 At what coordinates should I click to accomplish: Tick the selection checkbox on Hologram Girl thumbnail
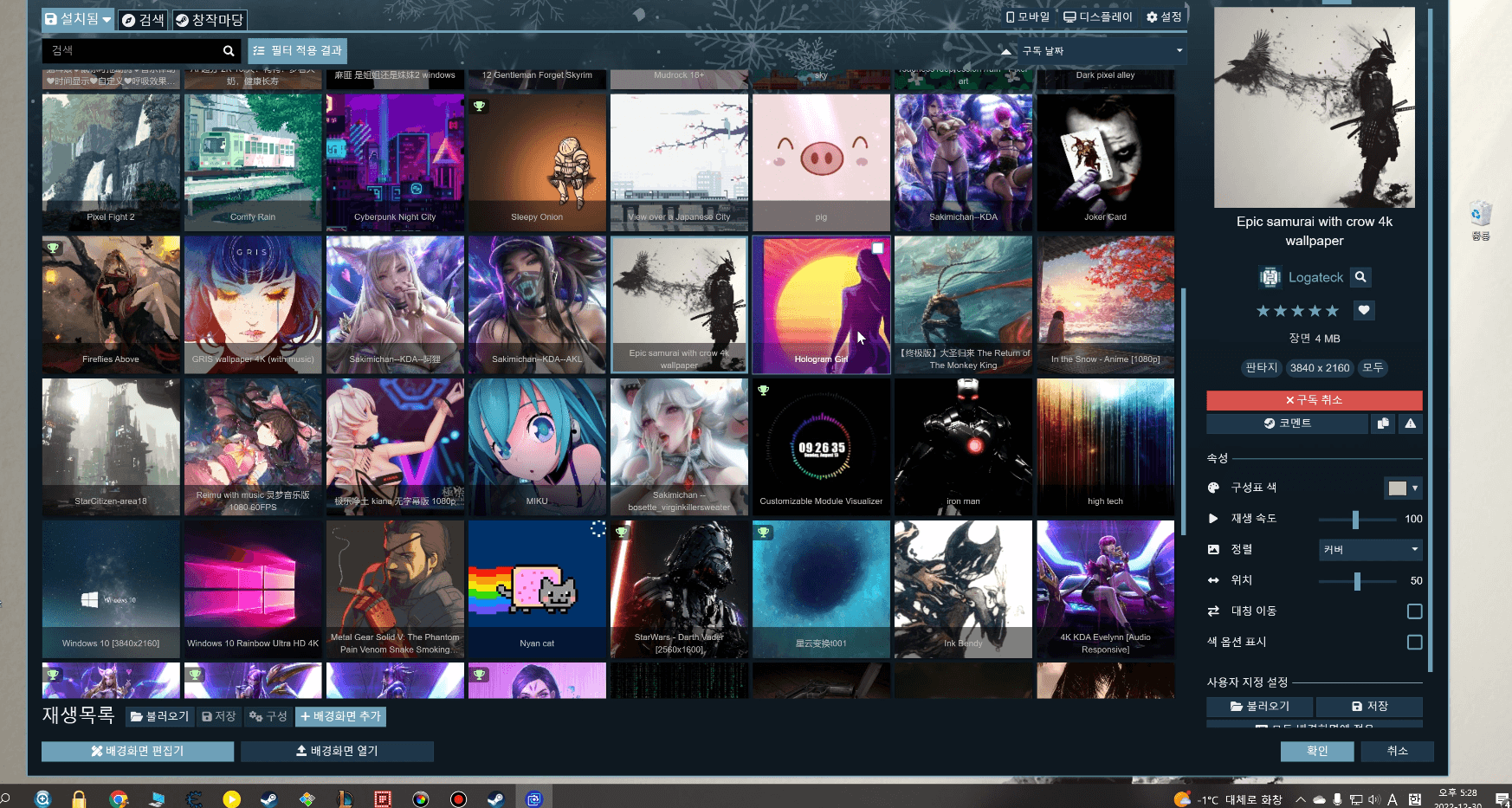click(x=877, y=249)
